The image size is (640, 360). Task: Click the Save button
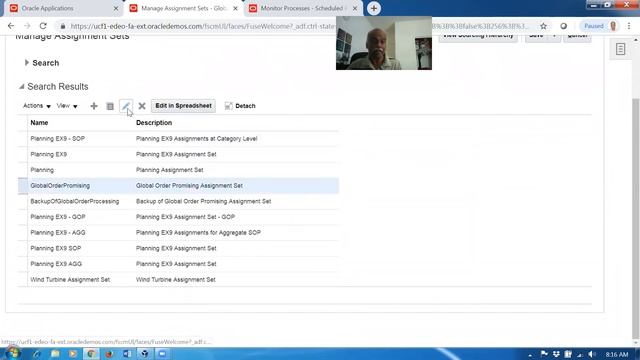coord(536,36)
